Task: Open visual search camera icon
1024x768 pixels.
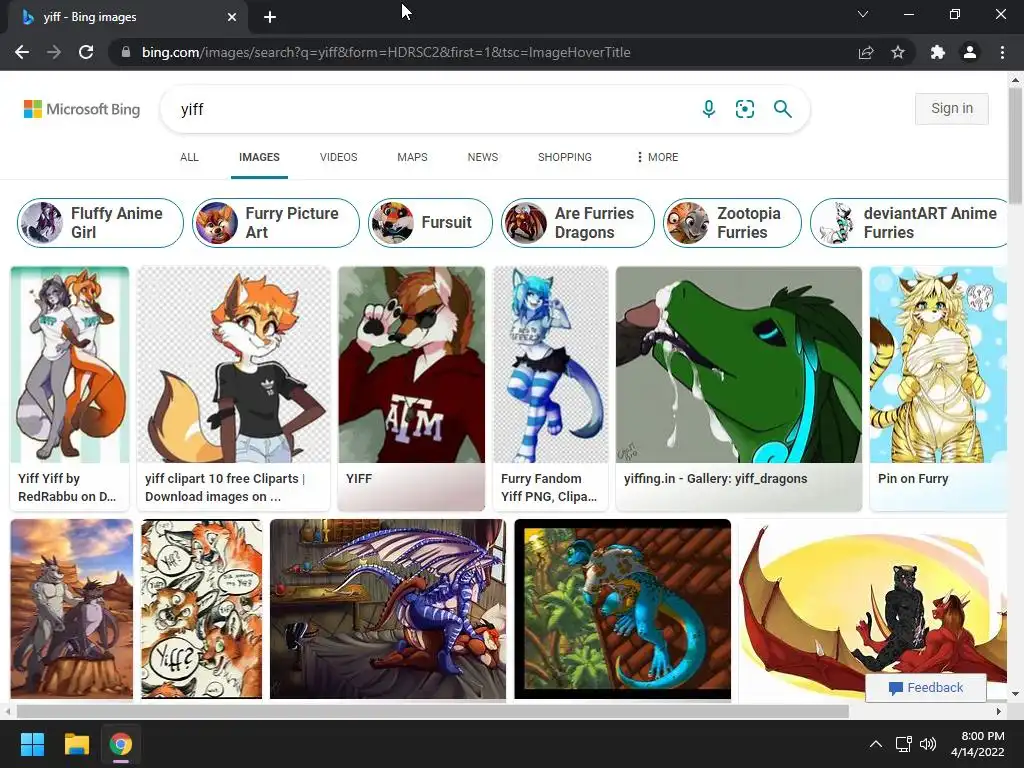Action: click(x=744, y=109)
